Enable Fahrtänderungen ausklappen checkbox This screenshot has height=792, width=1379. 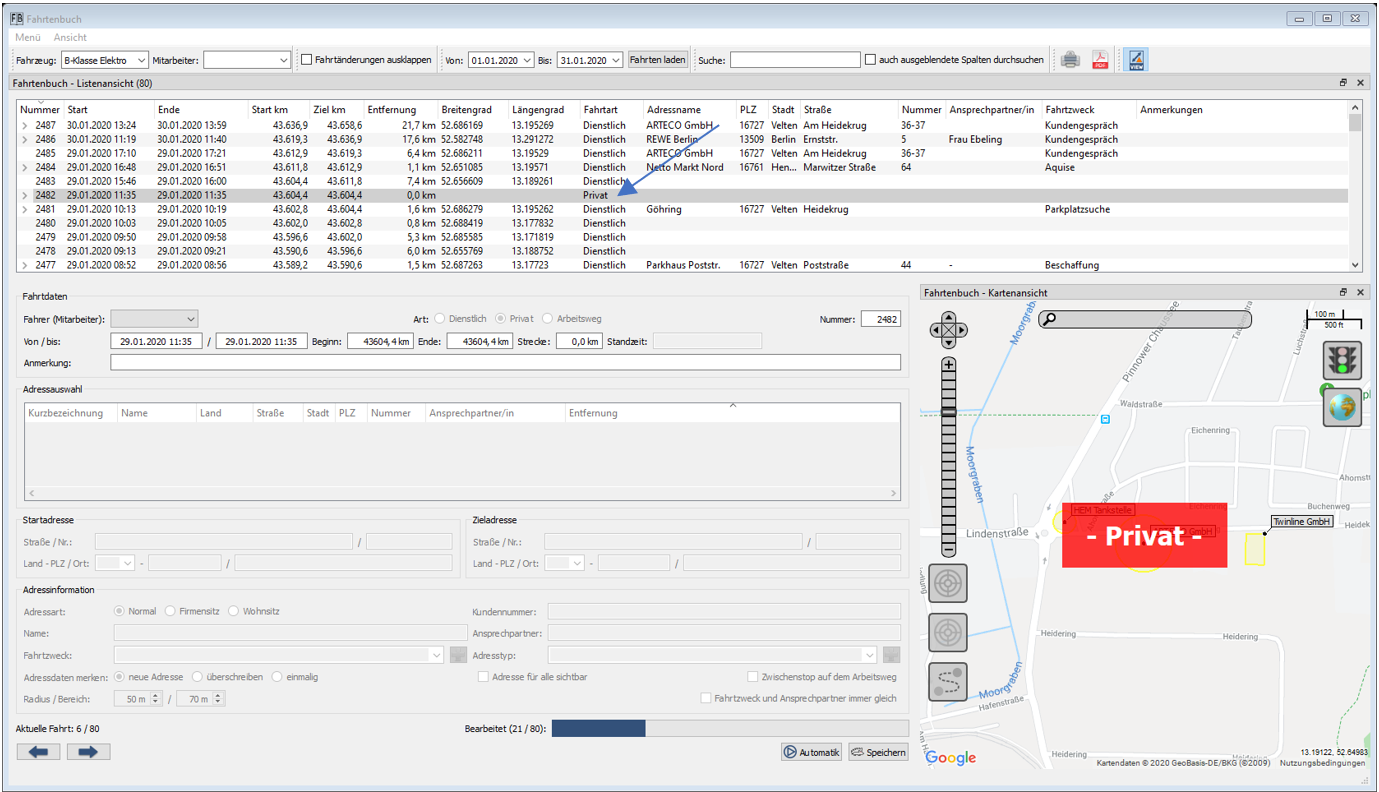click(x=307, y=60)
